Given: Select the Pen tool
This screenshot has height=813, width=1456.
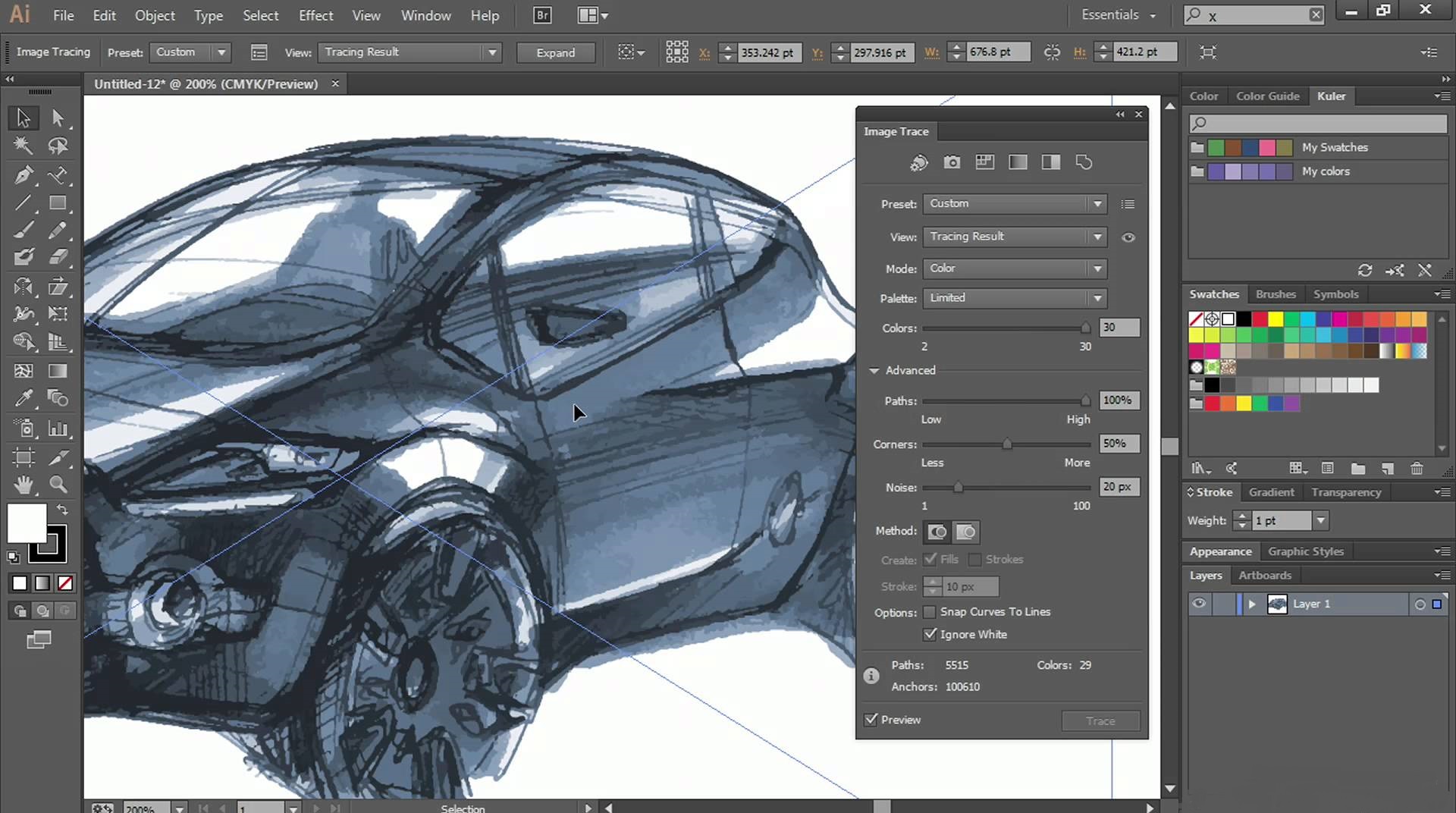Looking at the screenshot, I should [x=23, y=175].
